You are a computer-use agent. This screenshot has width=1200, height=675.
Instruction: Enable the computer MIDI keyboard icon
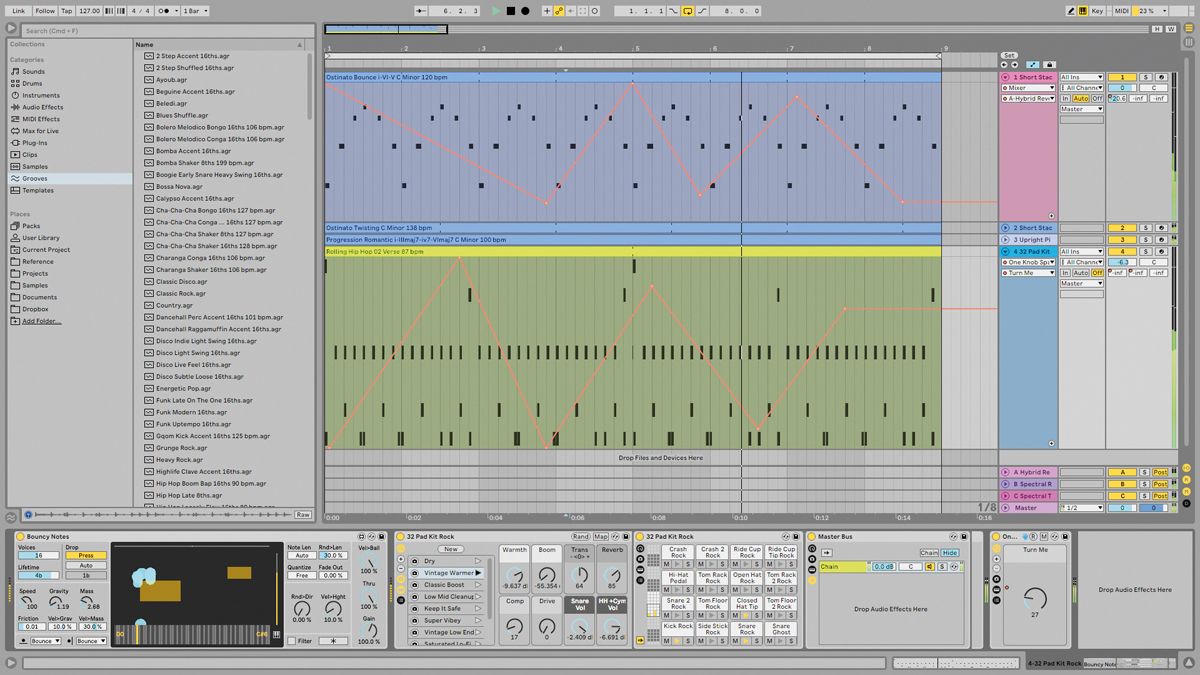coord(1083,11)
